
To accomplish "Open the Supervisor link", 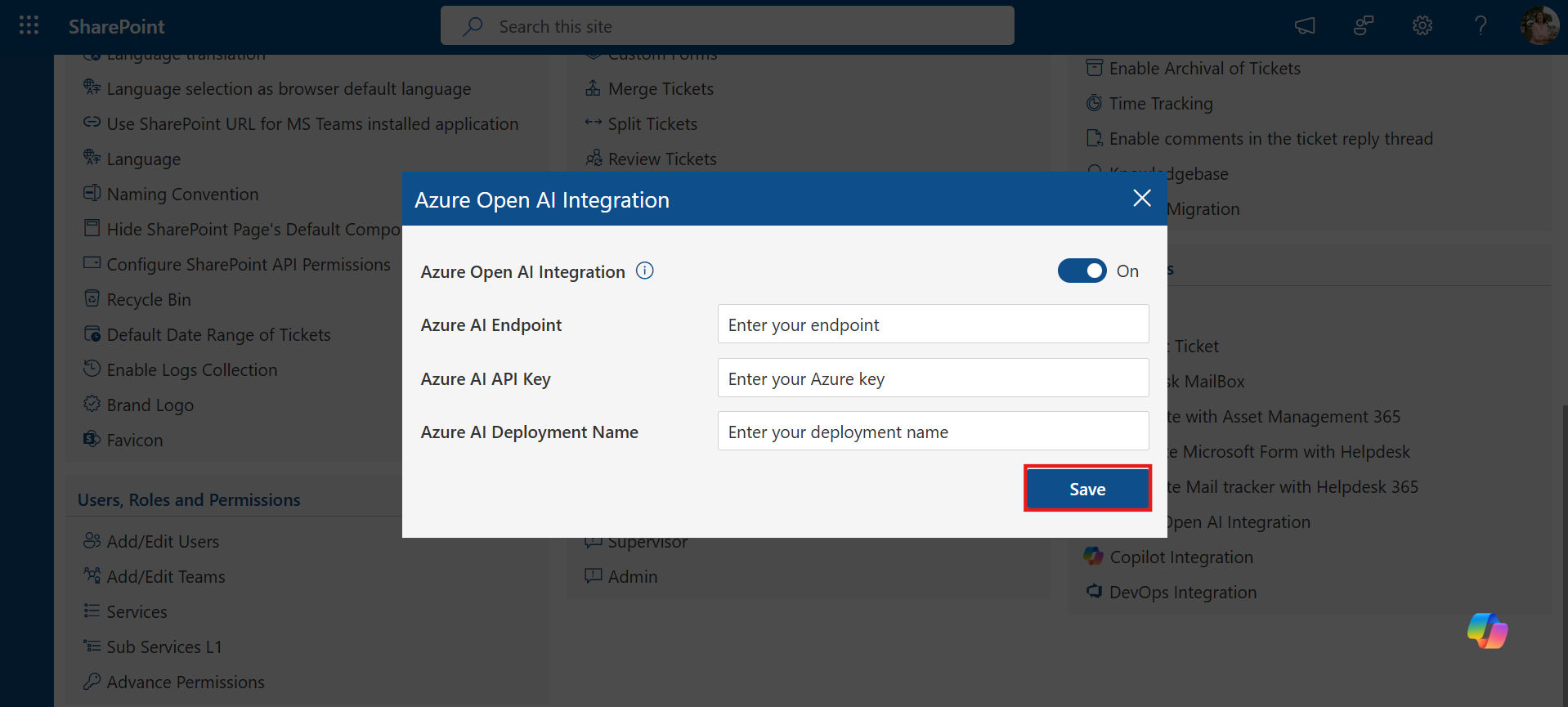I will click(647, 542).
